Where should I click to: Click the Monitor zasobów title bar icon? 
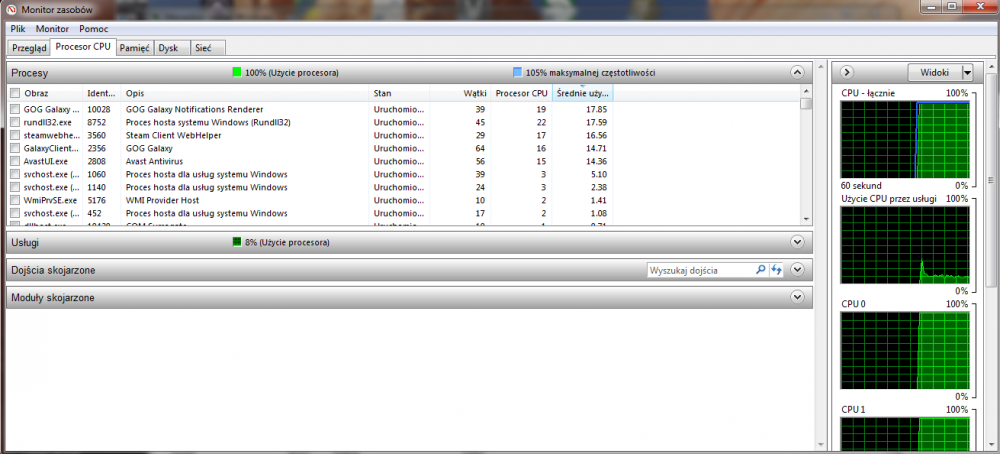click(x=11, y=10)
